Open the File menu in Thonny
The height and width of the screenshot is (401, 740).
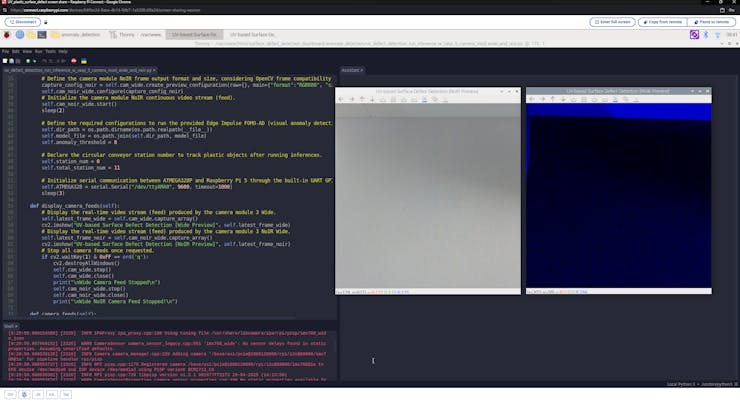[x=5, y=51]
